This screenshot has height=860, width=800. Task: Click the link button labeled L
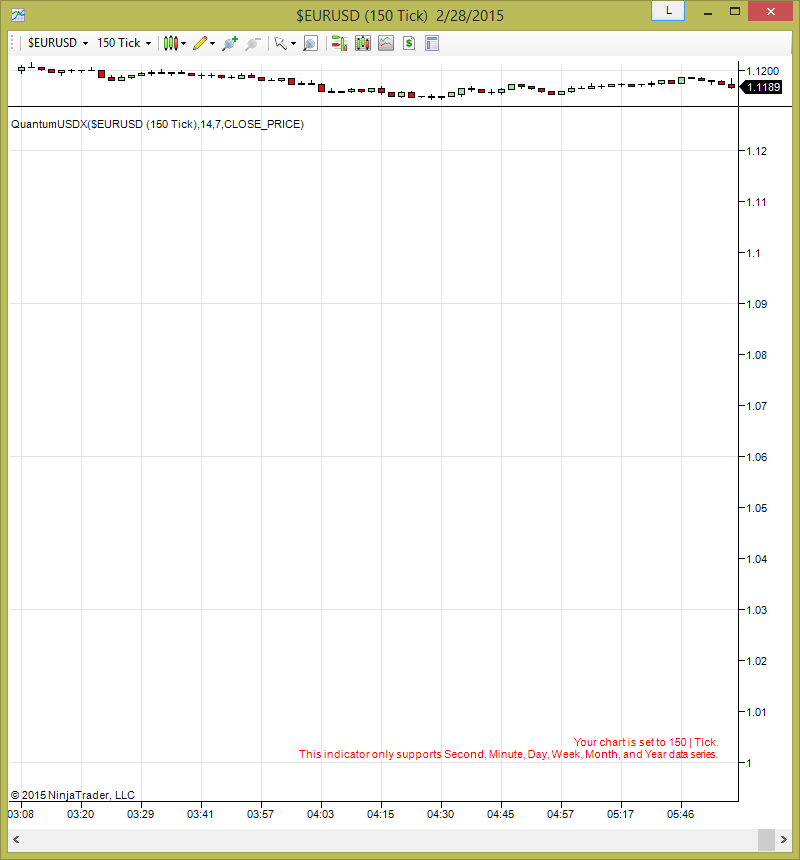(x=668, y=11)
